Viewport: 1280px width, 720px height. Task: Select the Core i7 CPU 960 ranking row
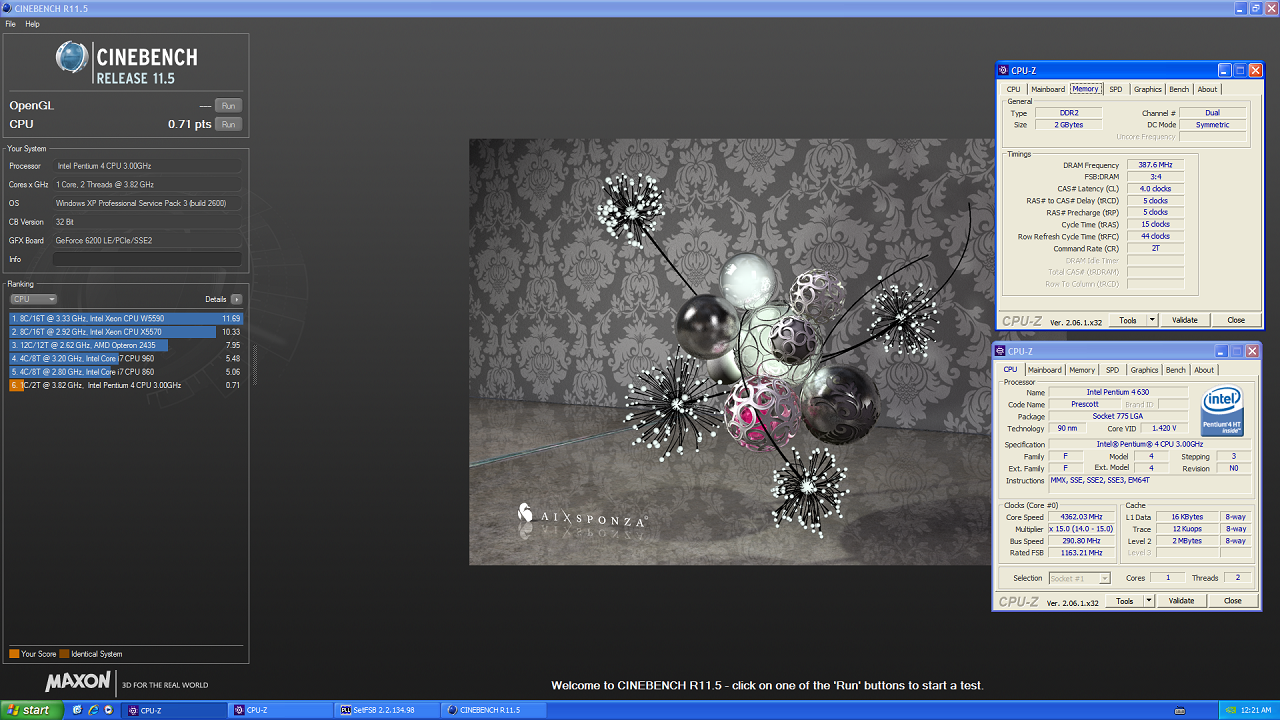pos(126,358)
